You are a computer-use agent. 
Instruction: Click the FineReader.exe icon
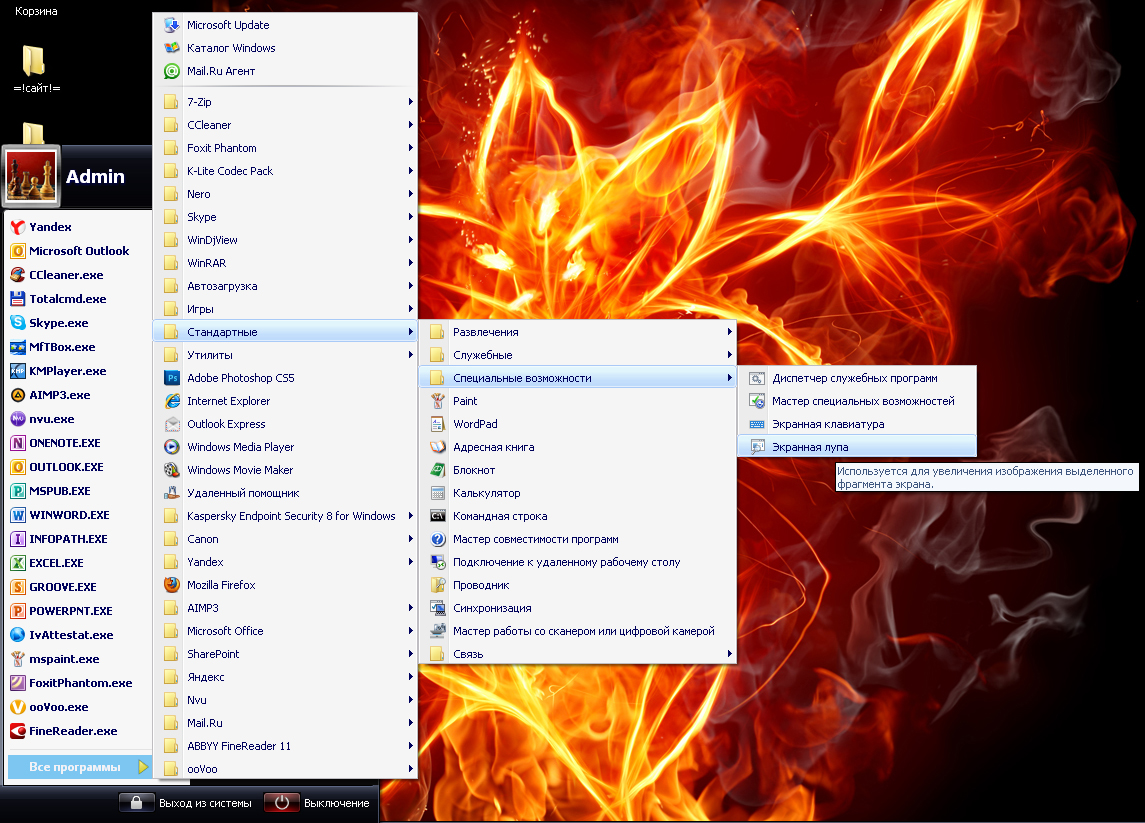18,731
